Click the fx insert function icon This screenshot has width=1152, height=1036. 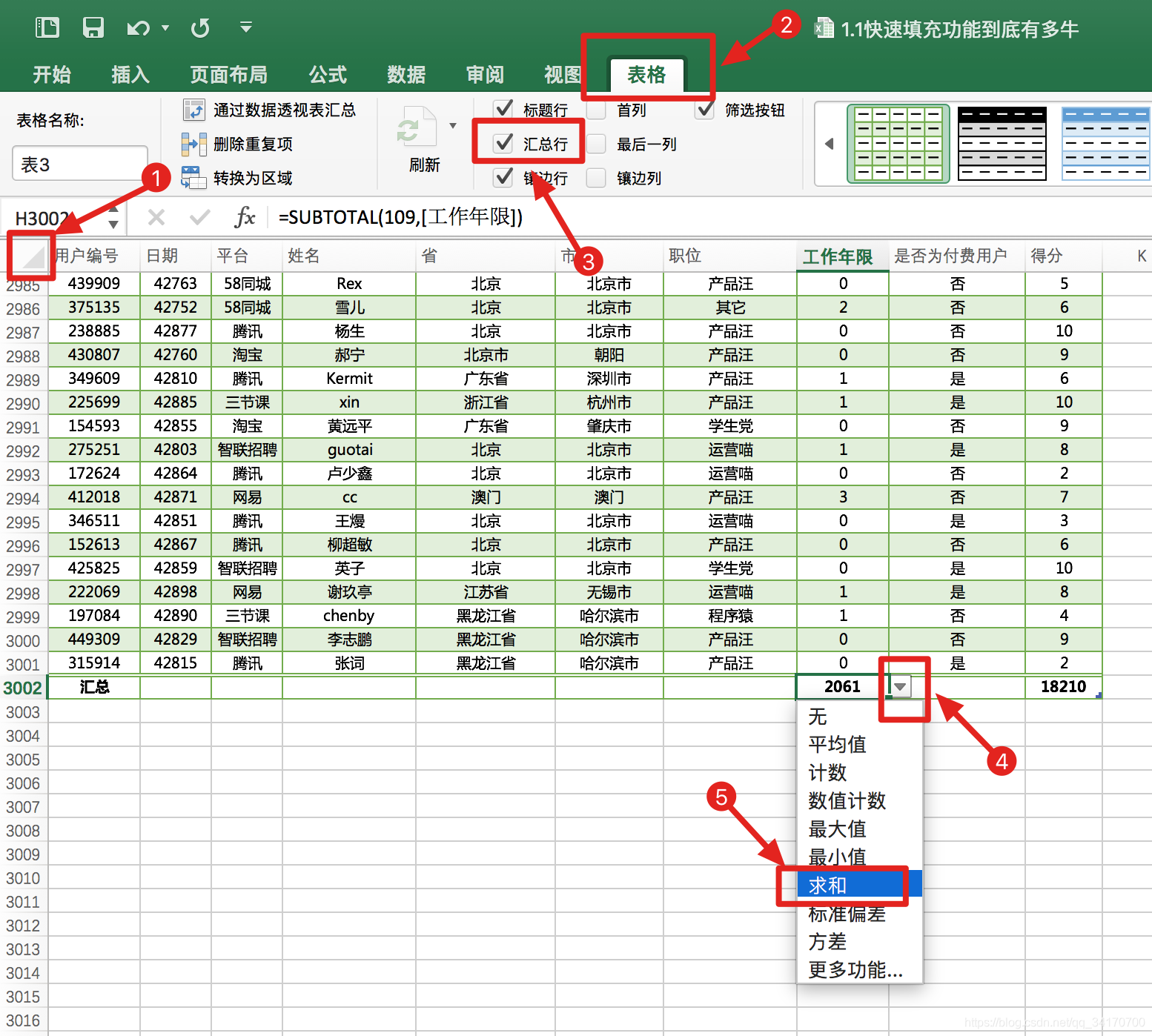245,217
